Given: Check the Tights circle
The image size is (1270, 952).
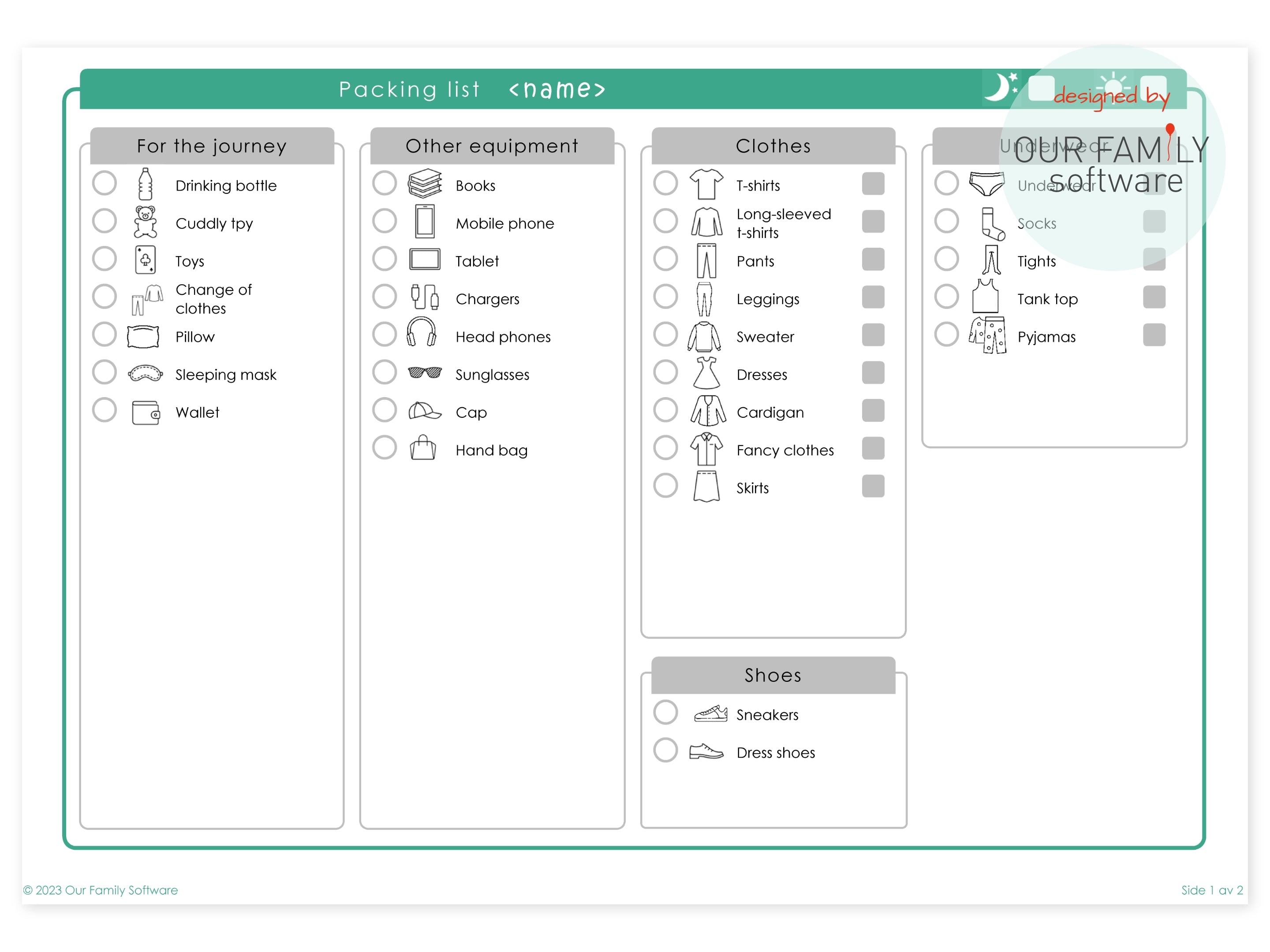Looking at the screenshot, I should coord(947,259).
